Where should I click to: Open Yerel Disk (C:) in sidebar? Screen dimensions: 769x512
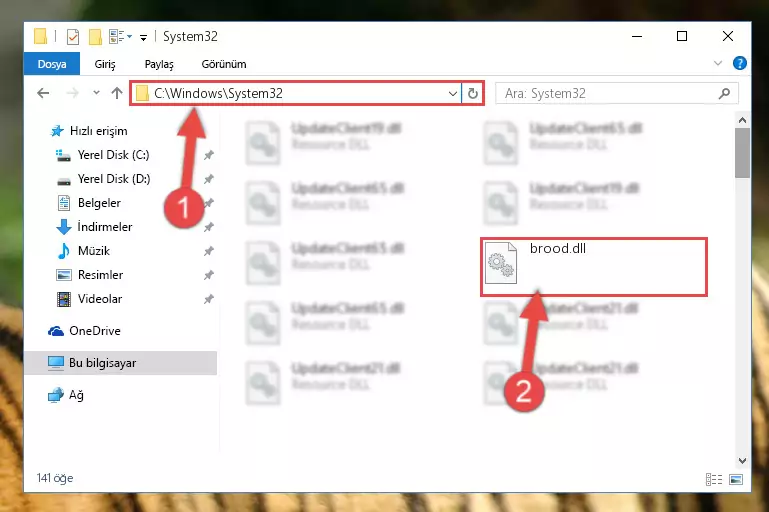113,155
